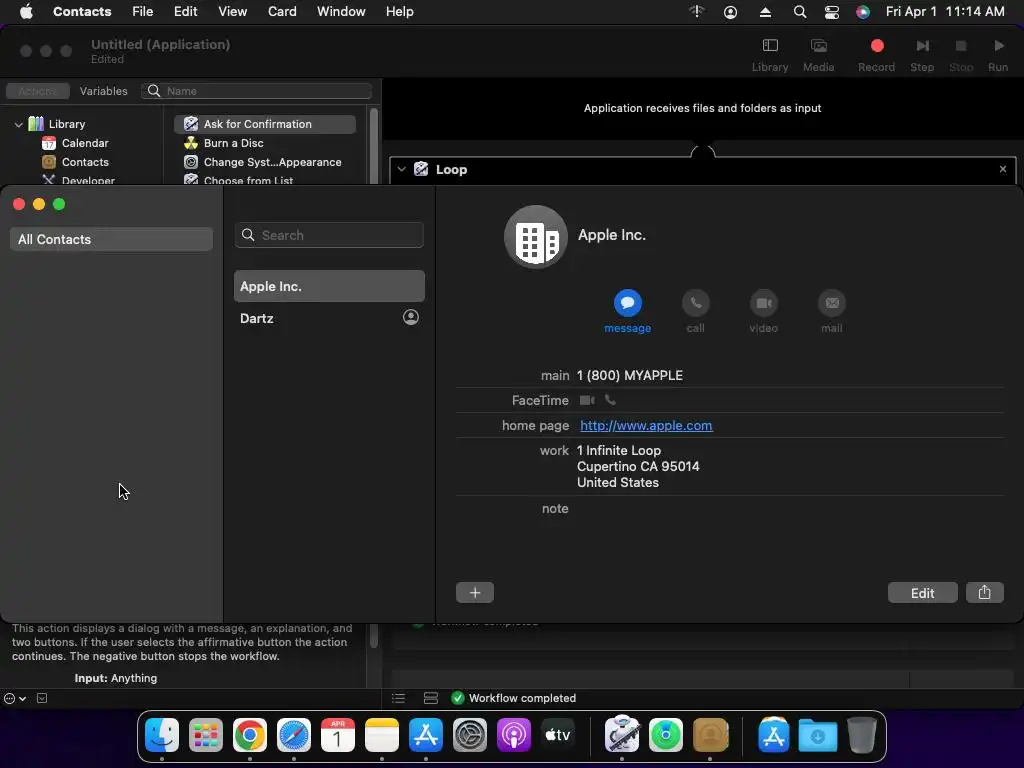Show the Automator variables split view

click(x=431, y=698)
